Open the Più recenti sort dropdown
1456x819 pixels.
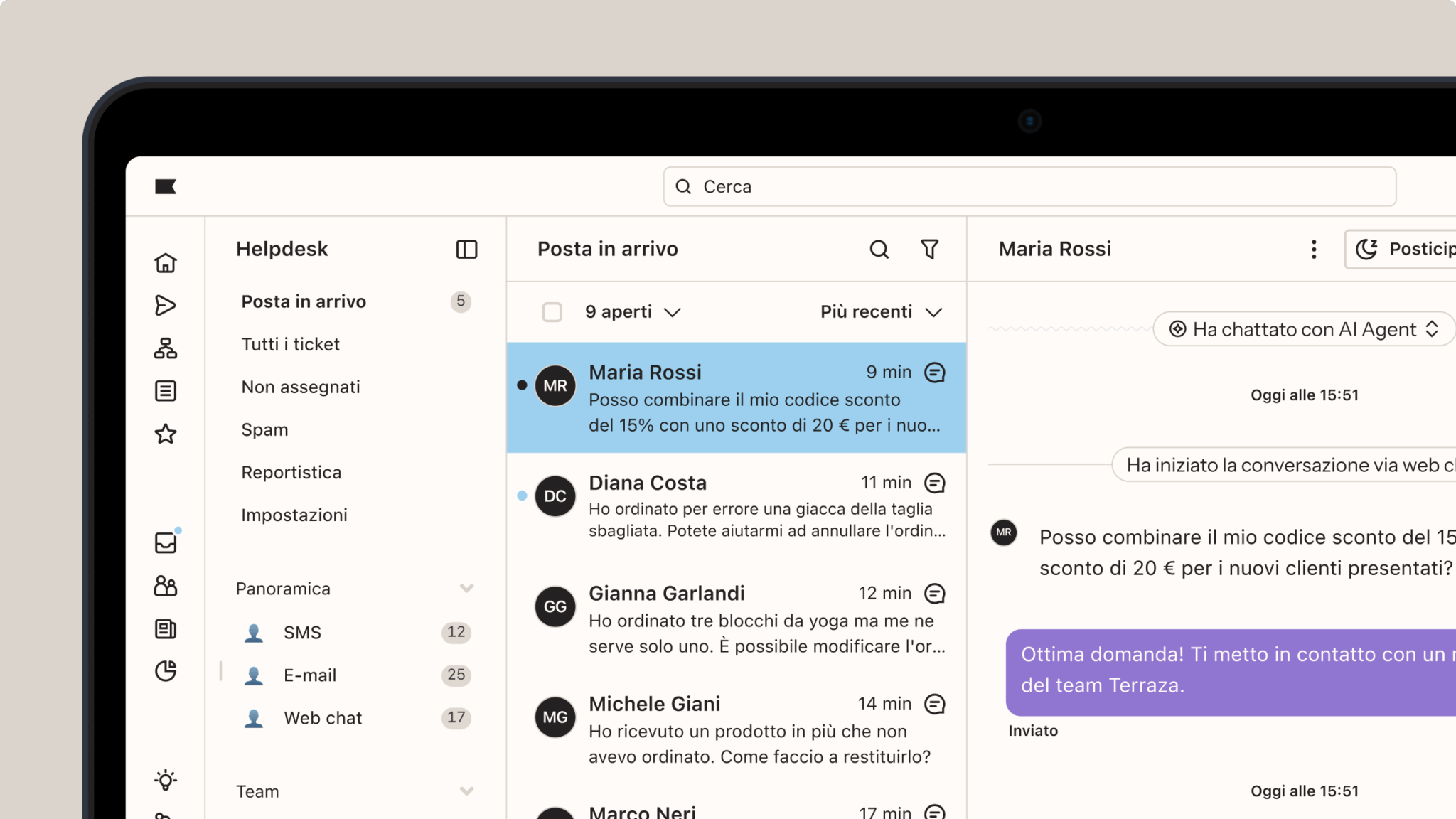[881, 312]
